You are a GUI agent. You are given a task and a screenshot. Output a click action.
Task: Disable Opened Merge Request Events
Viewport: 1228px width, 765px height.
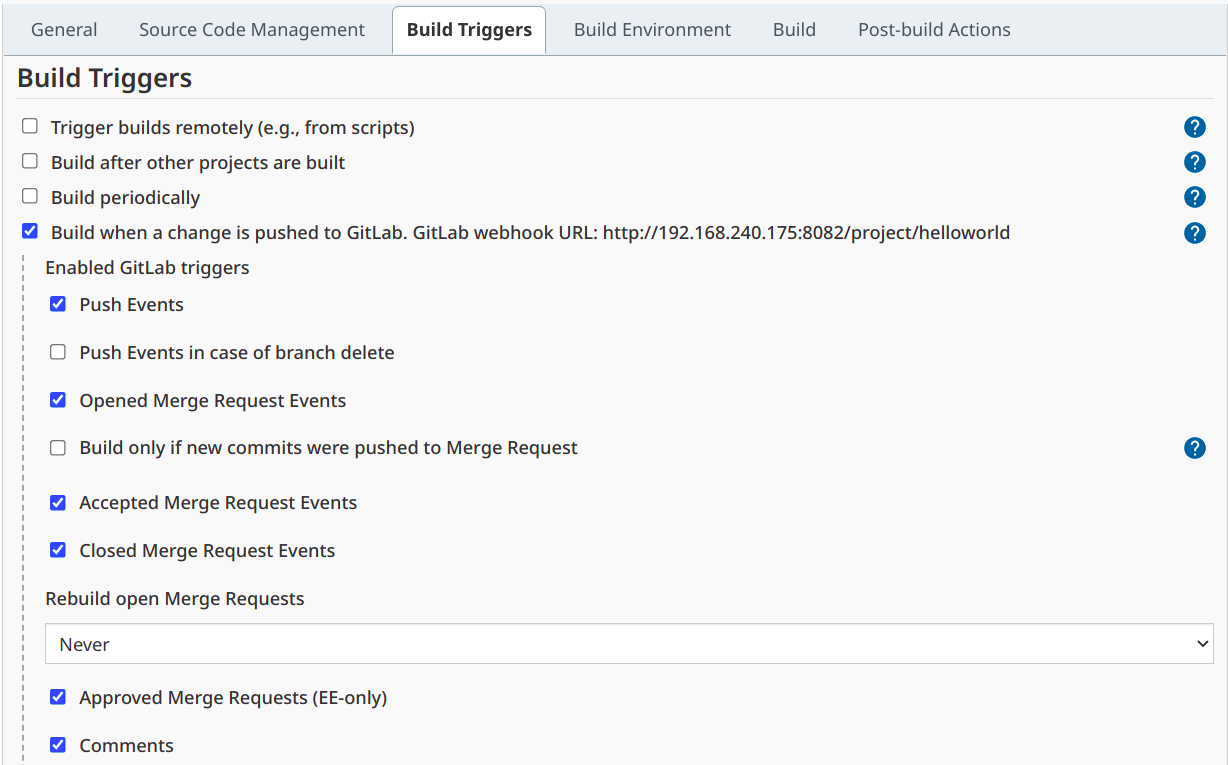(57, 400)
